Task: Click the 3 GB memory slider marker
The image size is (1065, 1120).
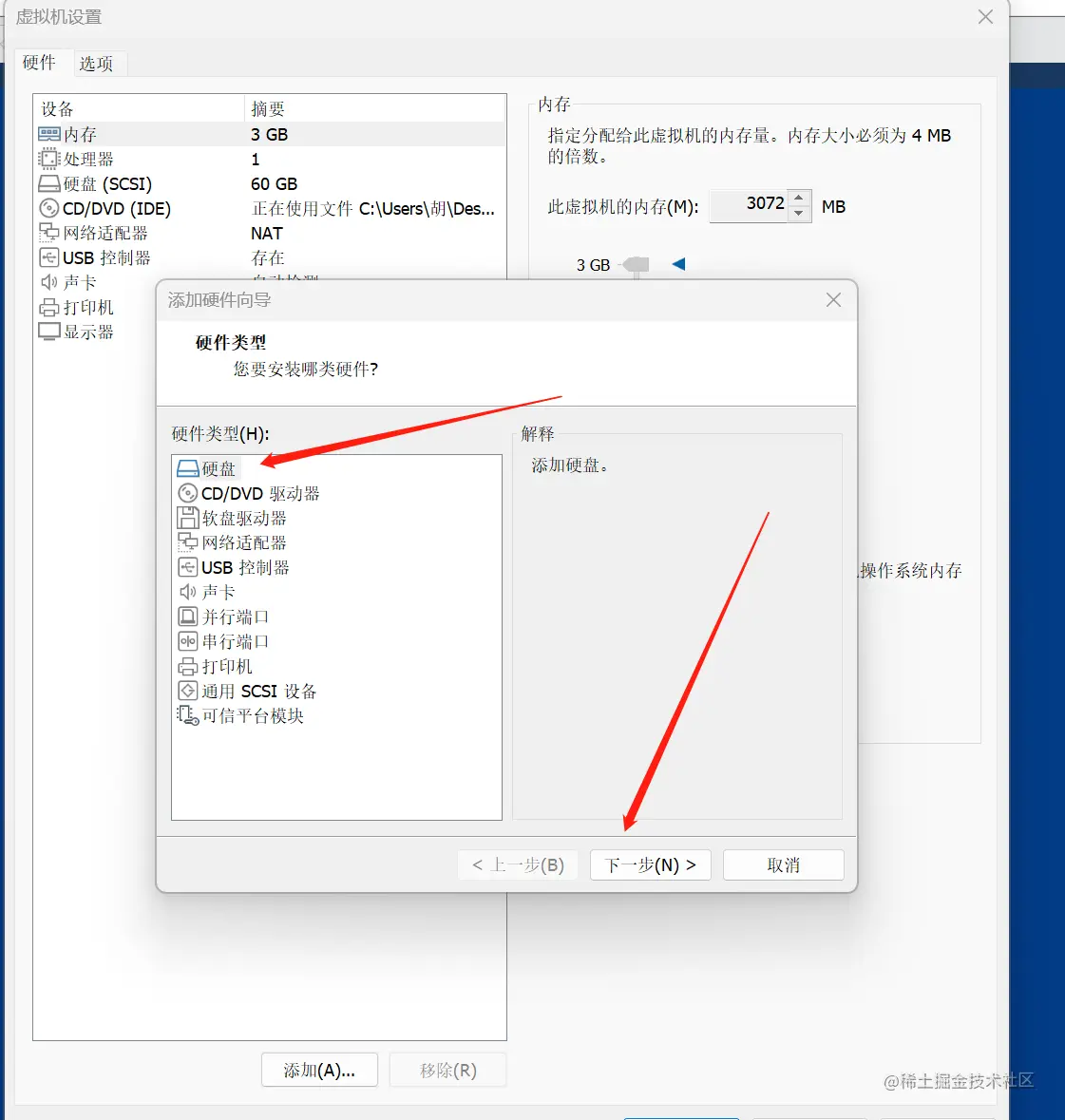Action: 635,265
